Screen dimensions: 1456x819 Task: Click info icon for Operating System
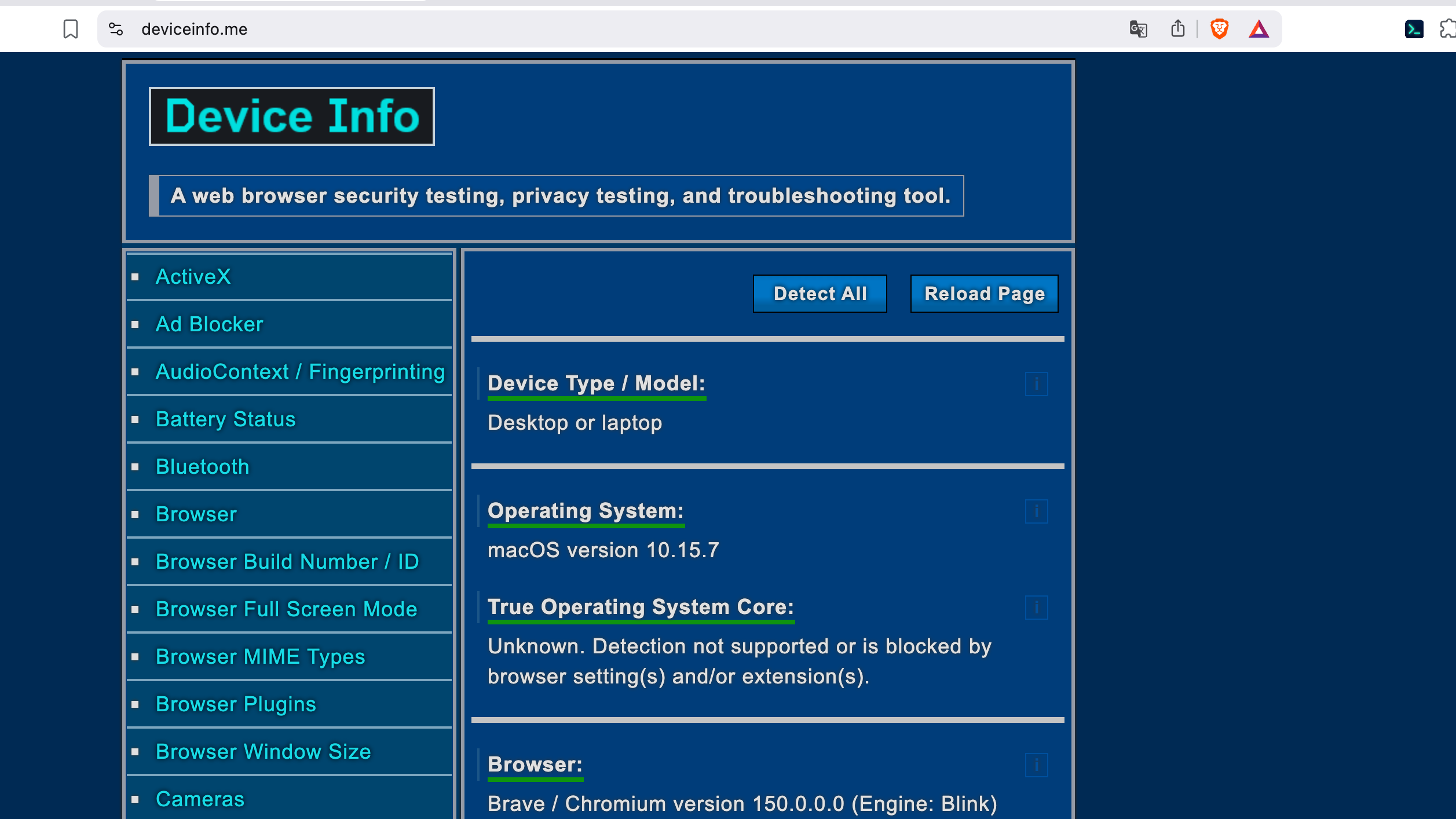[x=1036, y=511]
